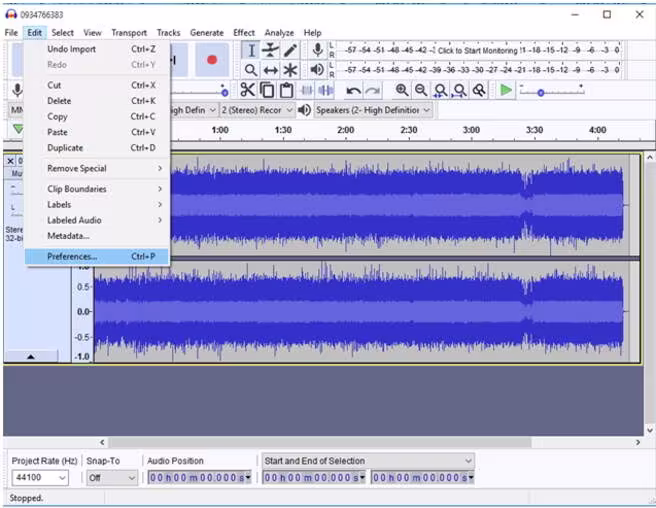Select the Selection (I-beam) tool

(x=251, y=51)
